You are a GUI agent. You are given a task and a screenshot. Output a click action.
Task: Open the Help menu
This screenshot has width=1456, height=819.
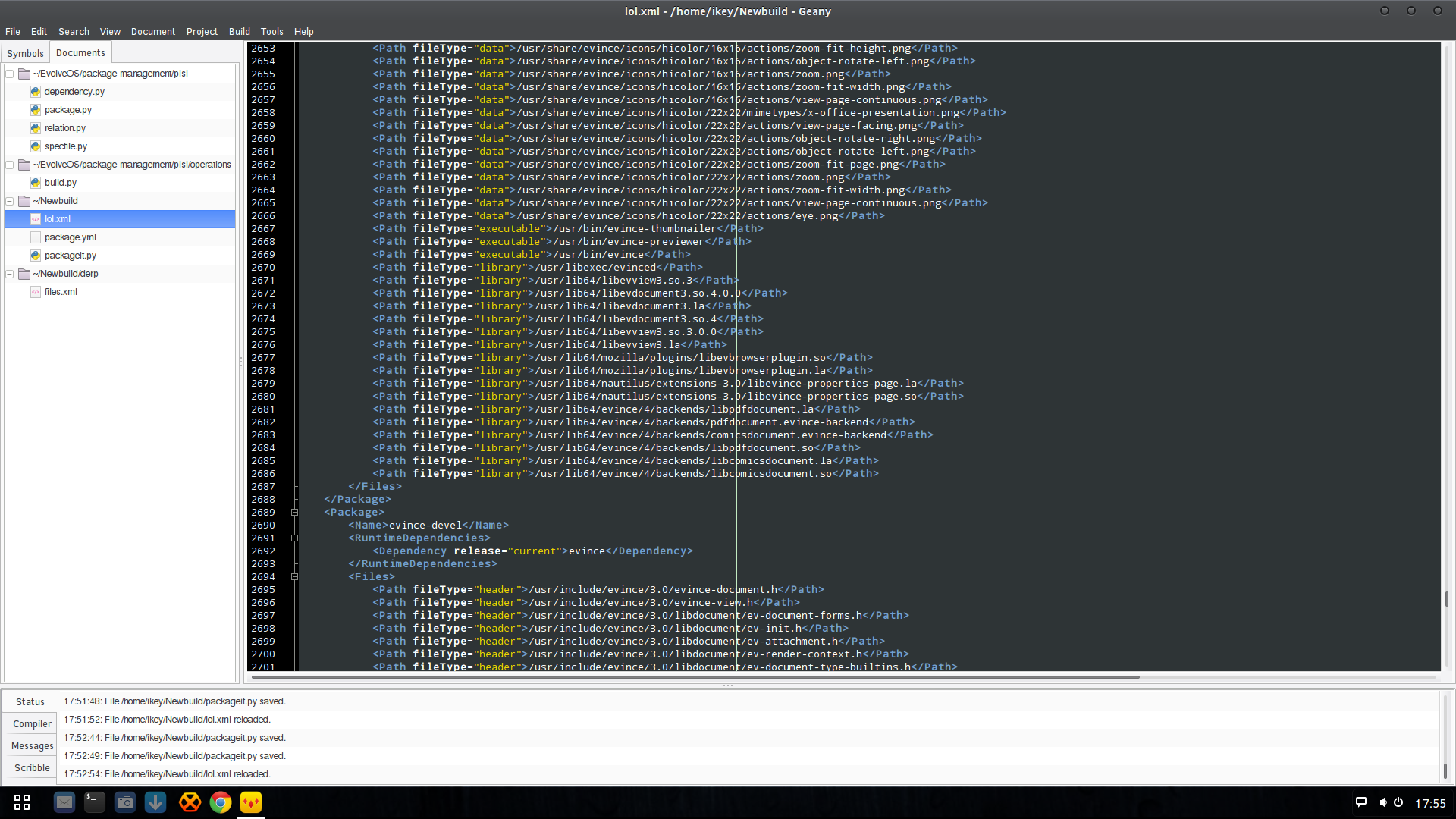pyautogui.click(x=304, y=32)
